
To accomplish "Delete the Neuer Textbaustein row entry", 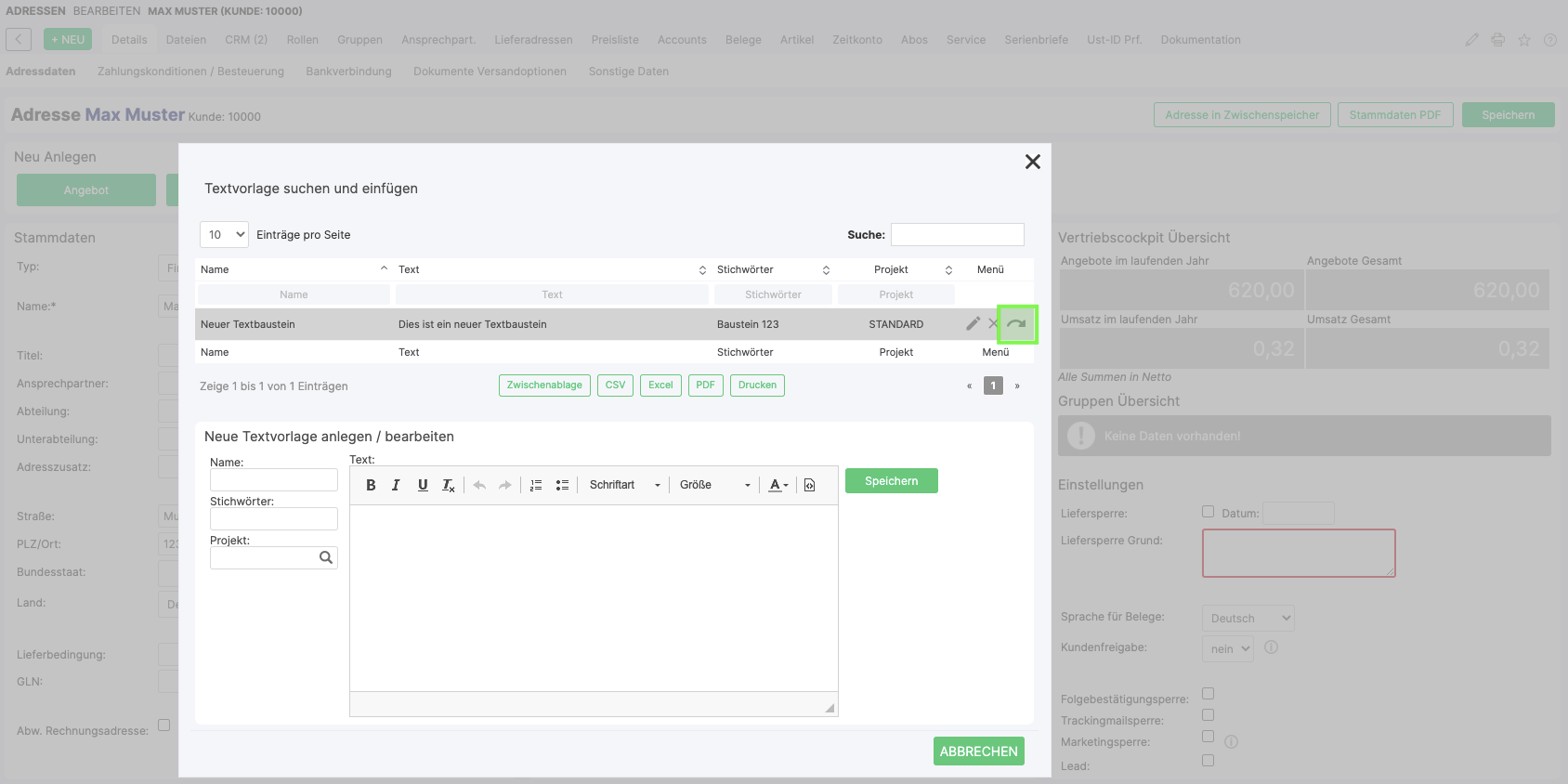I will [993, 324].
